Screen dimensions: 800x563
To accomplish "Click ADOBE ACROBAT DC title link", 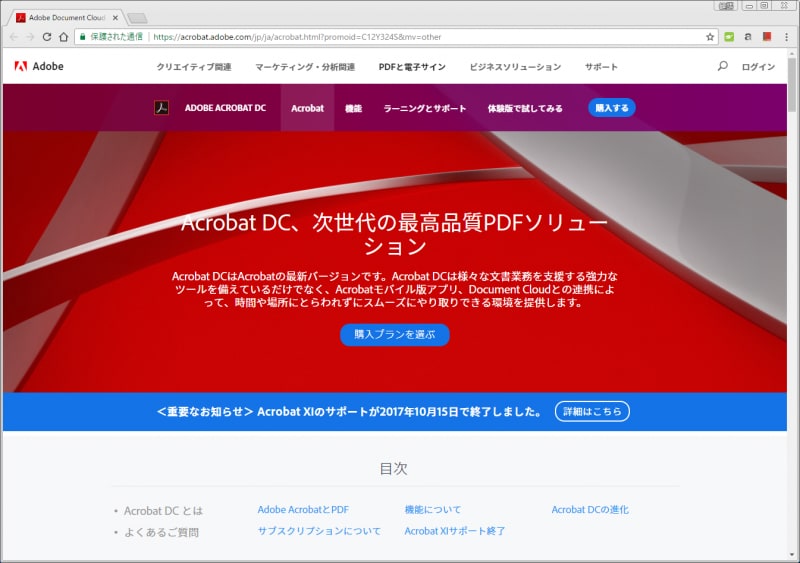I will [225, 108].
